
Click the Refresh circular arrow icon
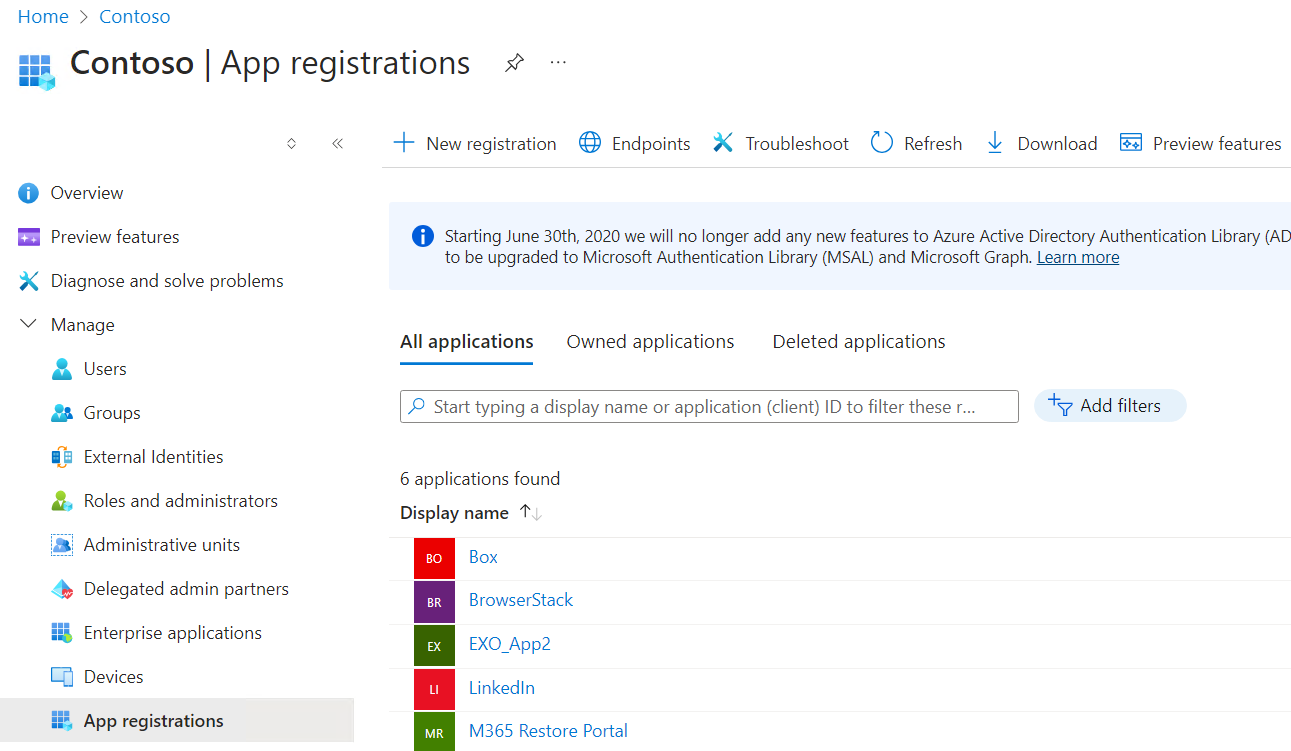tap(882, 143)
